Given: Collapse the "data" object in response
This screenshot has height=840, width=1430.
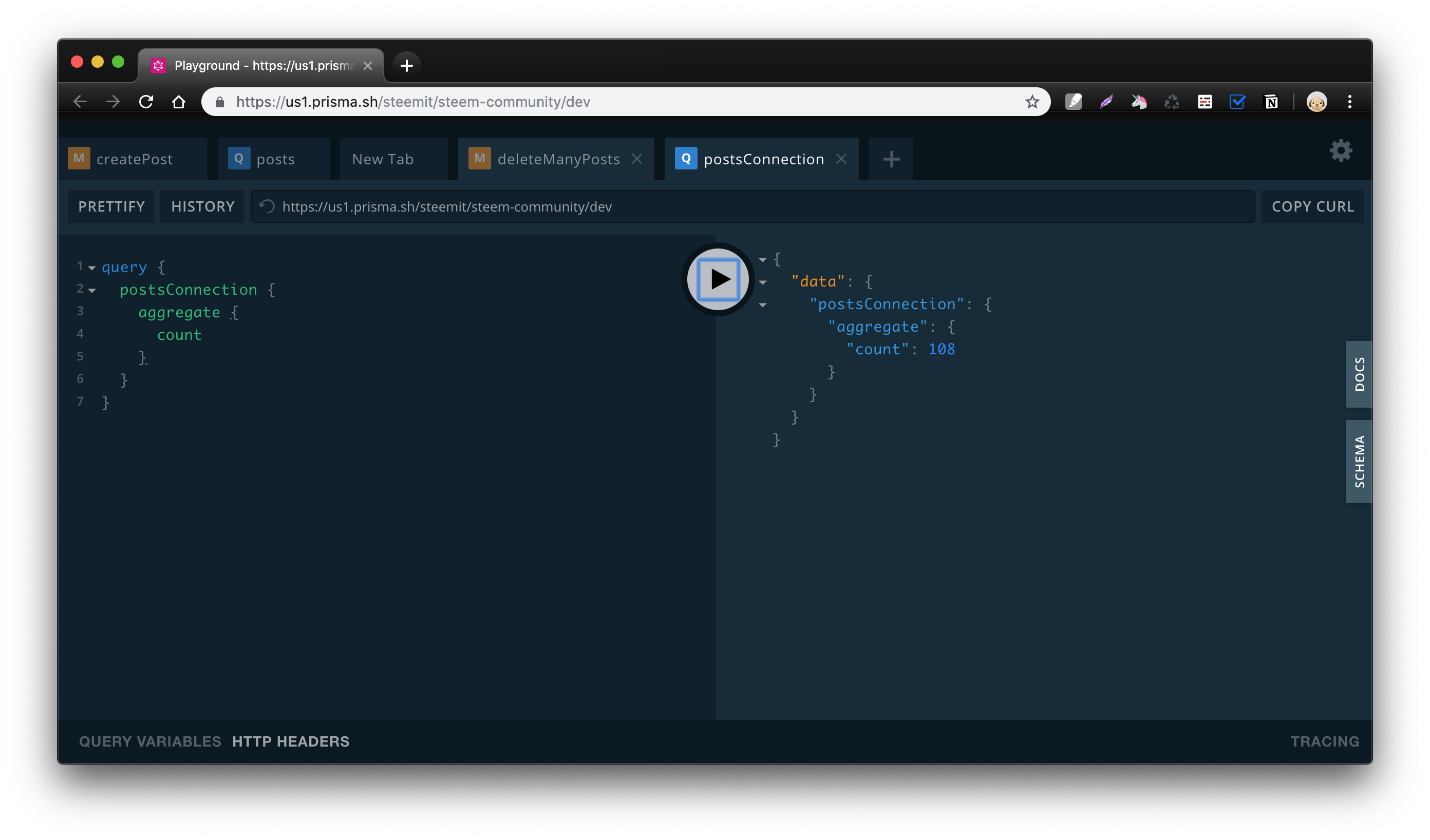Looking at the screenshot, I should pyautogui.click(x=763, y=282).
